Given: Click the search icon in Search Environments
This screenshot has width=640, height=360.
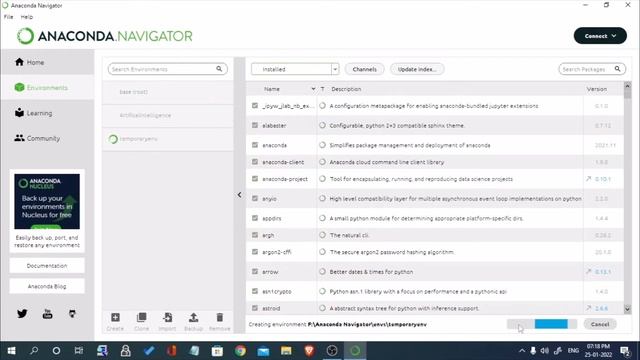Looking at the screenshot, I should (x=219, y=69).
